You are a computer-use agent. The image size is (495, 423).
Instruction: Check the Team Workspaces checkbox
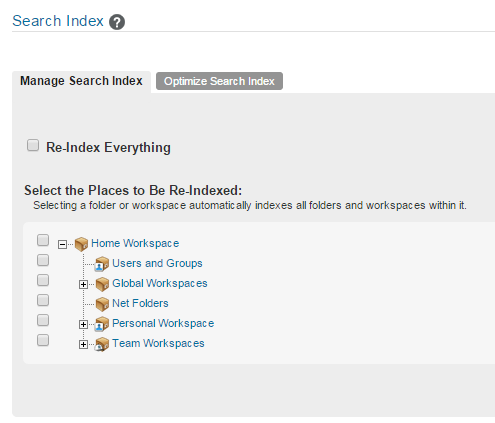click(43, 340)
